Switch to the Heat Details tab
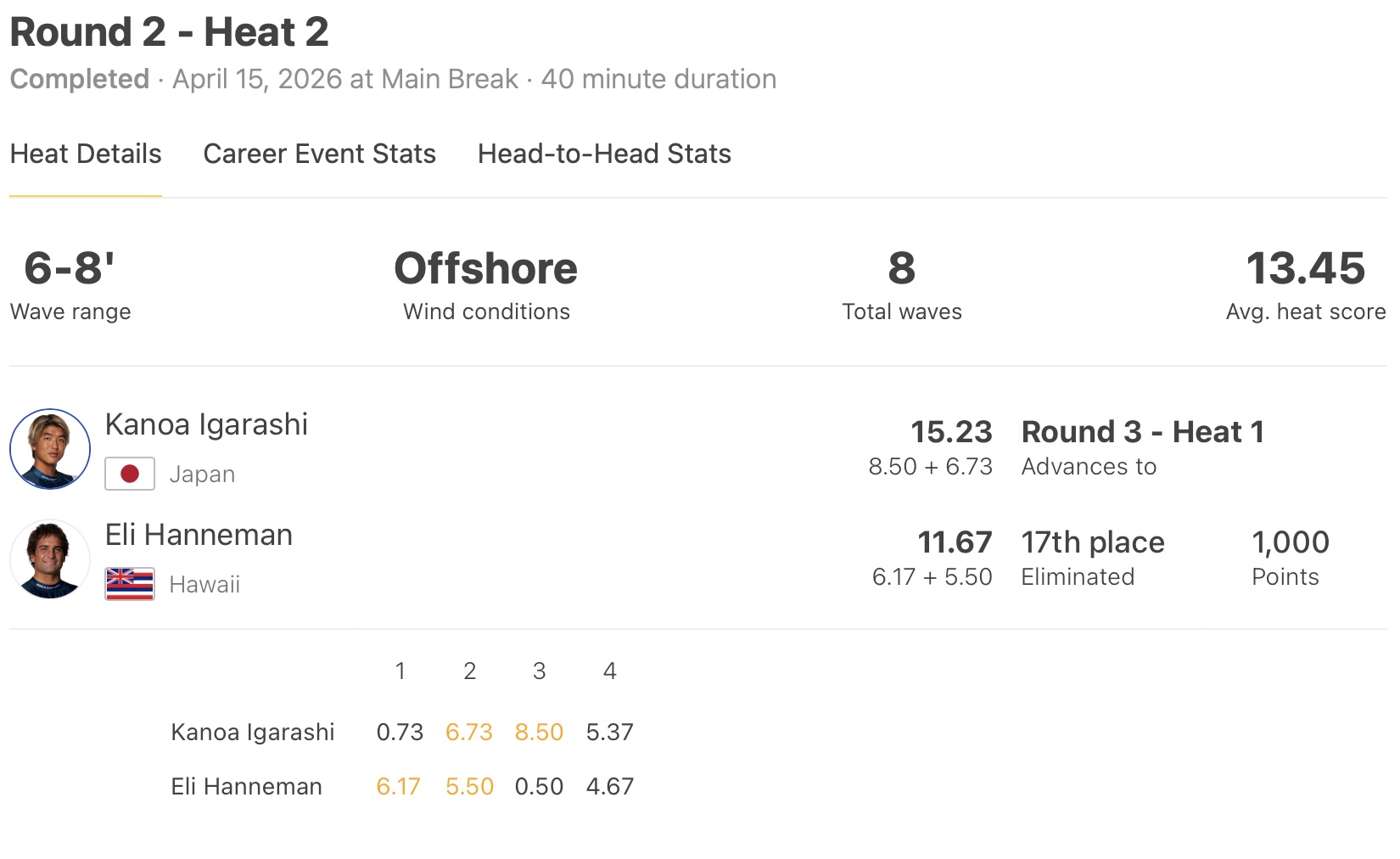 coord(86,154)
